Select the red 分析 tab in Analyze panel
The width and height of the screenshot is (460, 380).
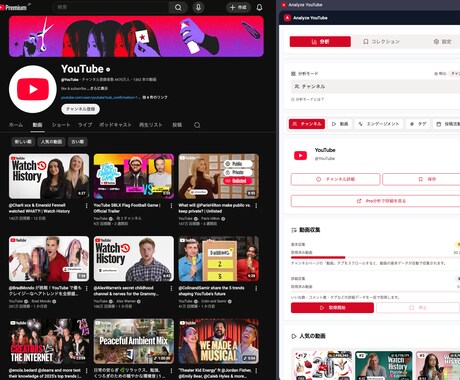(x=320, y=42)
